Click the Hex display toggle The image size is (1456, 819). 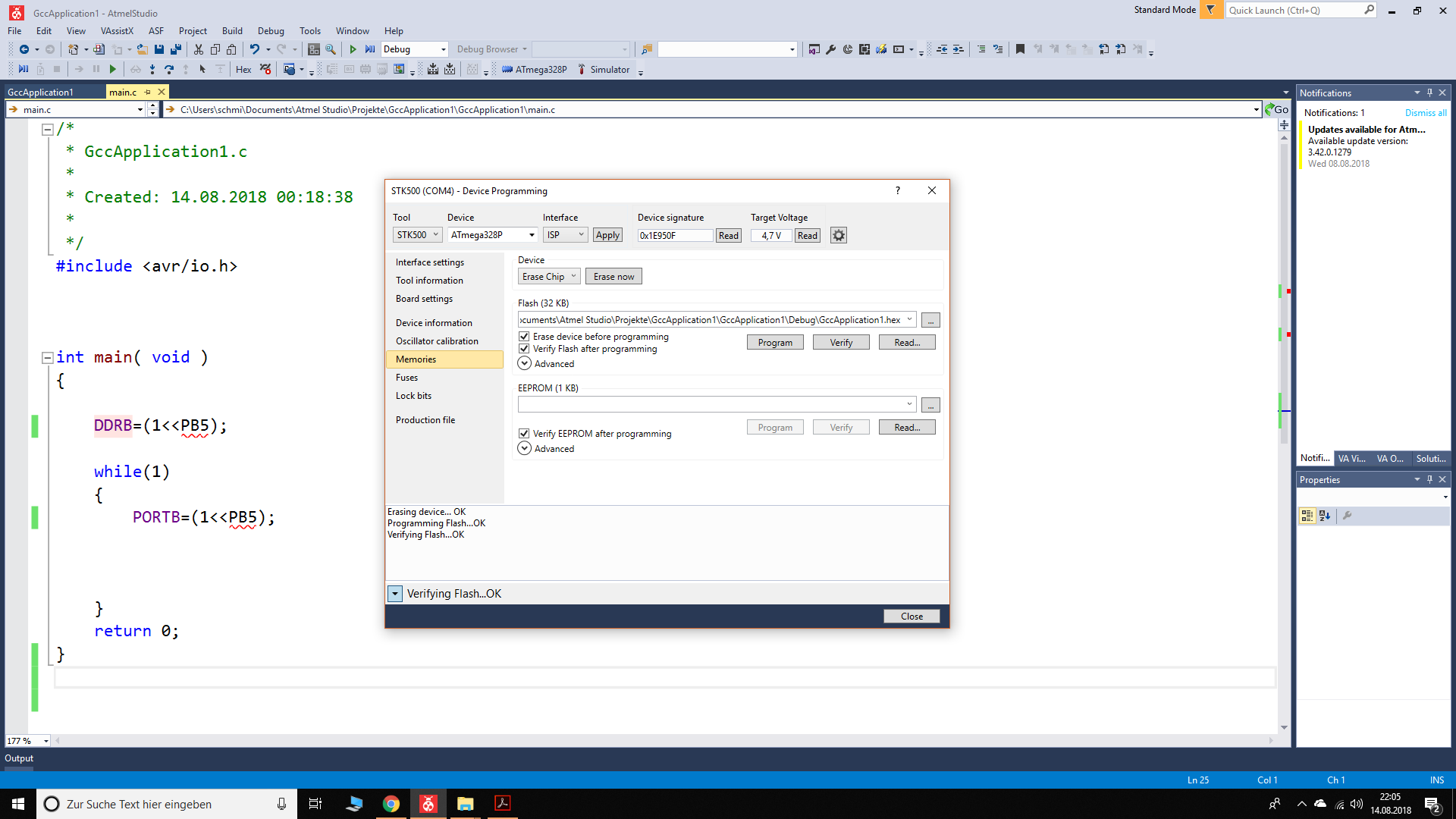coord(243,70)
